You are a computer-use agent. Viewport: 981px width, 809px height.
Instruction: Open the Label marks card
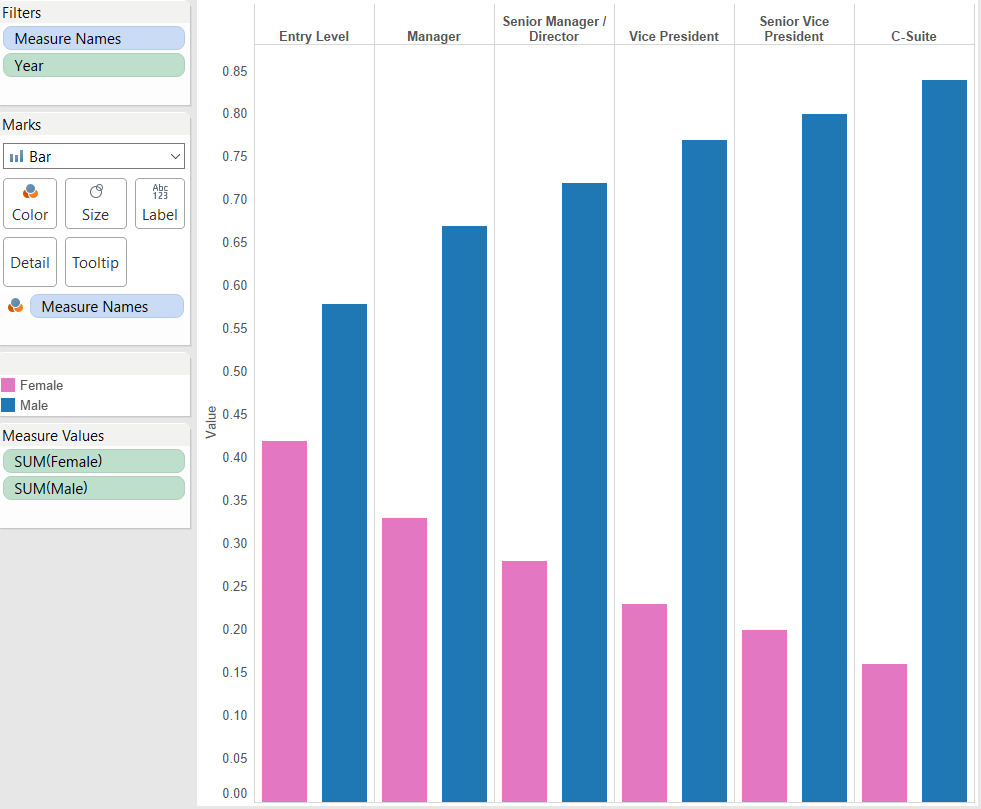click(x=160, y=203)
